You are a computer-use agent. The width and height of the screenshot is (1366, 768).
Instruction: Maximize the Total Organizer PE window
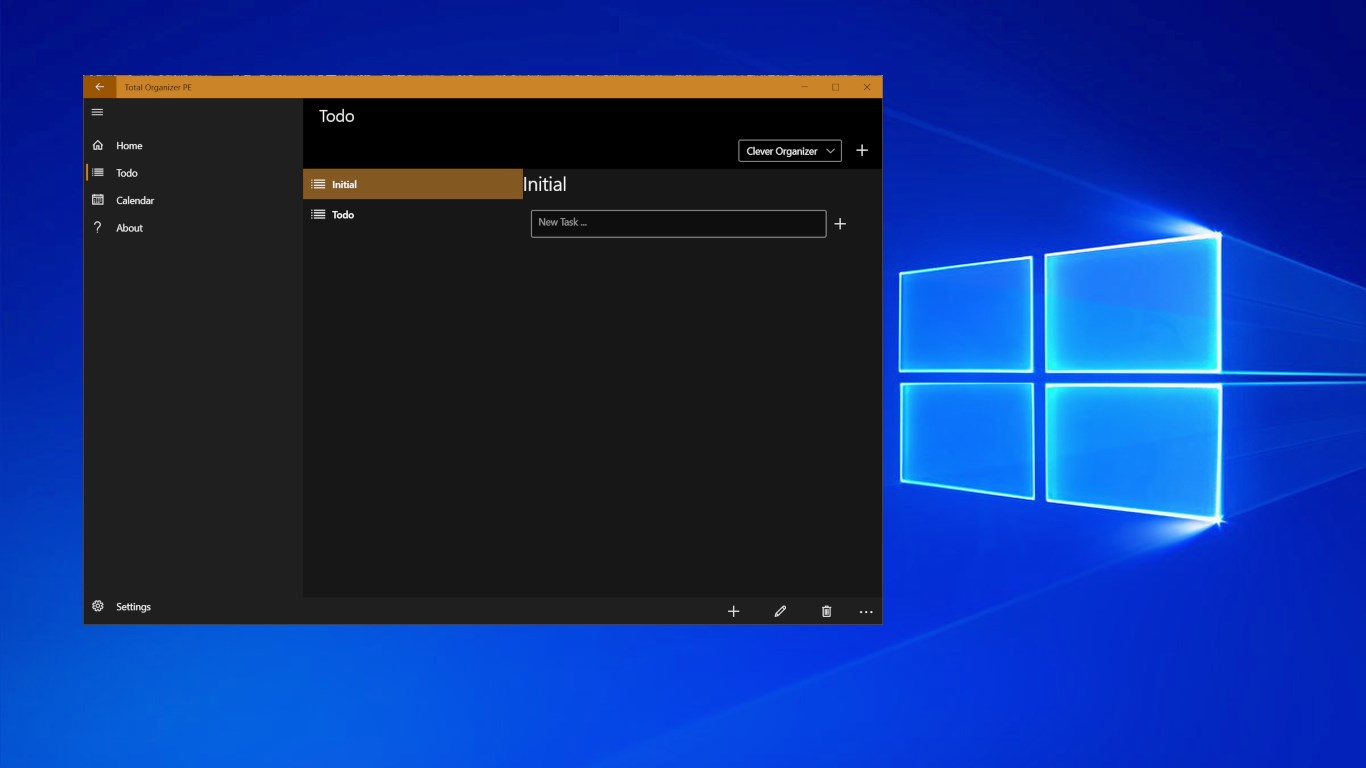(x=836, y=87)
